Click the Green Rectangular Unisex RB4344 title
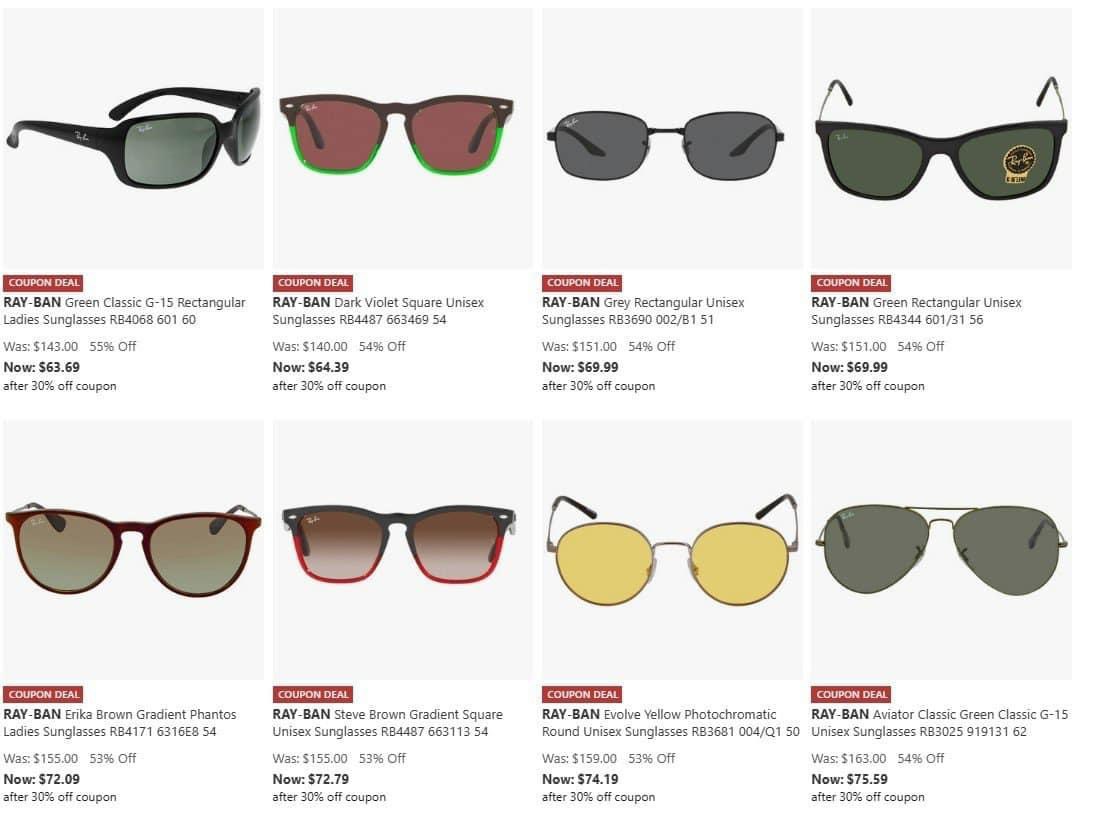 (x=916, y=311)
